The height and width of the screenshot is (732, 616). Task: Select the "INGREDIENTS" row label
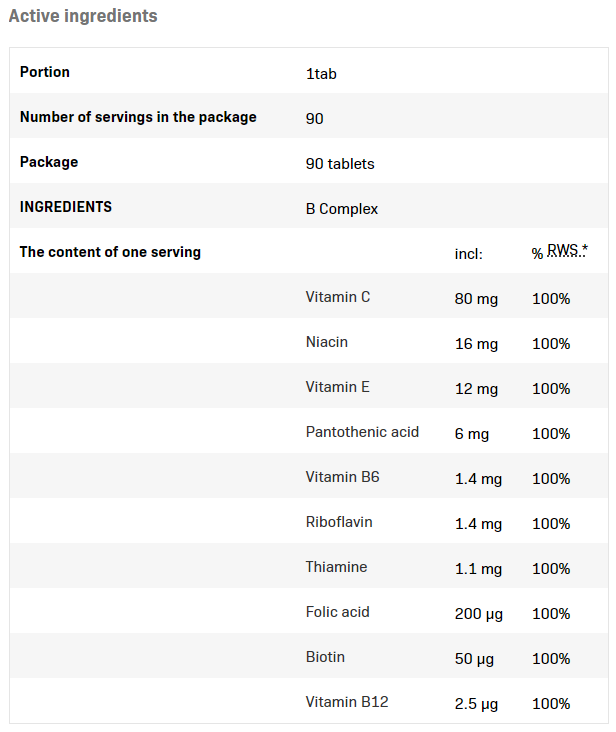pyautogui.click(x=66, y=207)
